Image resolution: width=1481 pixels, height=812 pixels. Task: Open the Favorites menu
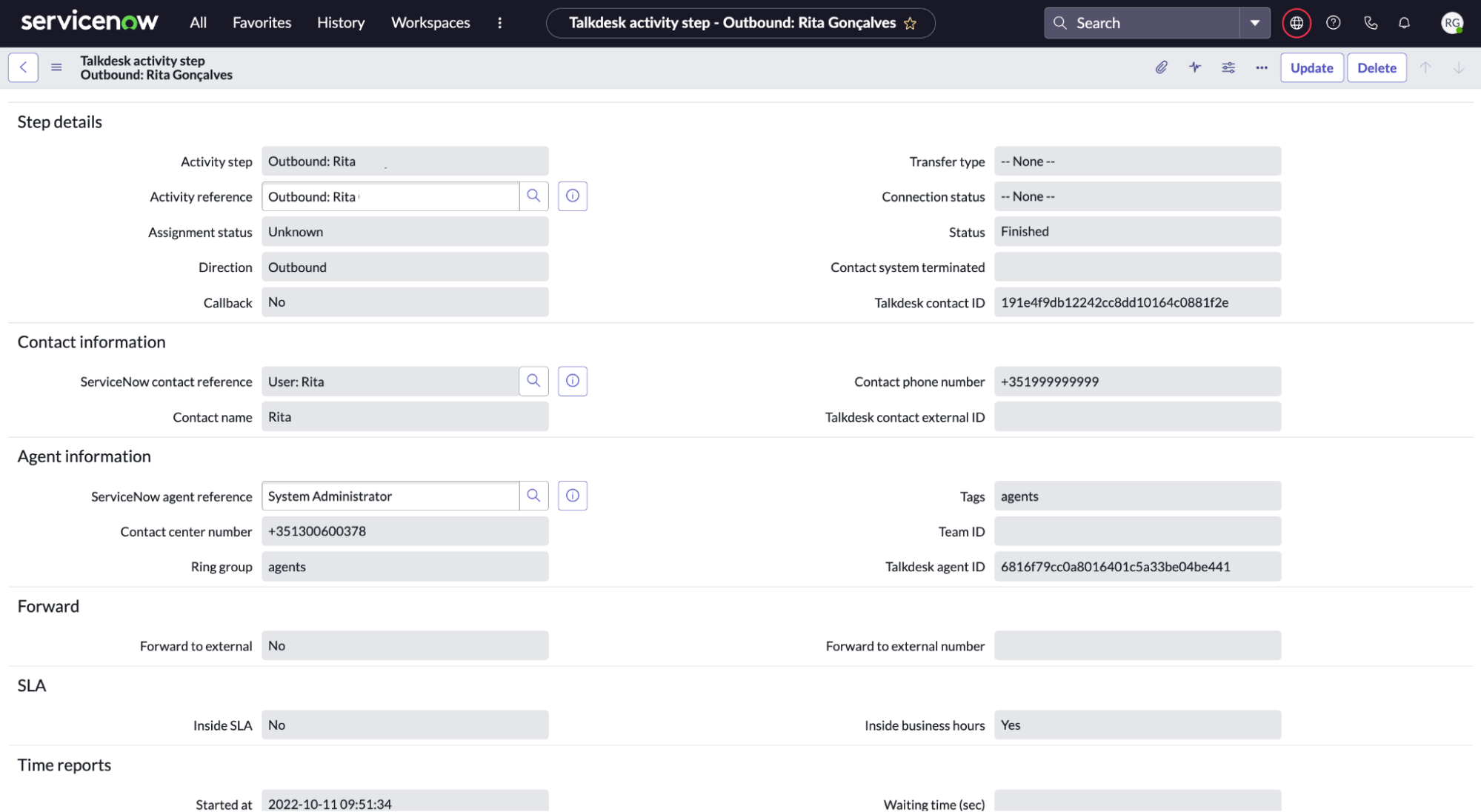pyautogui.click(x=262, y=23)
